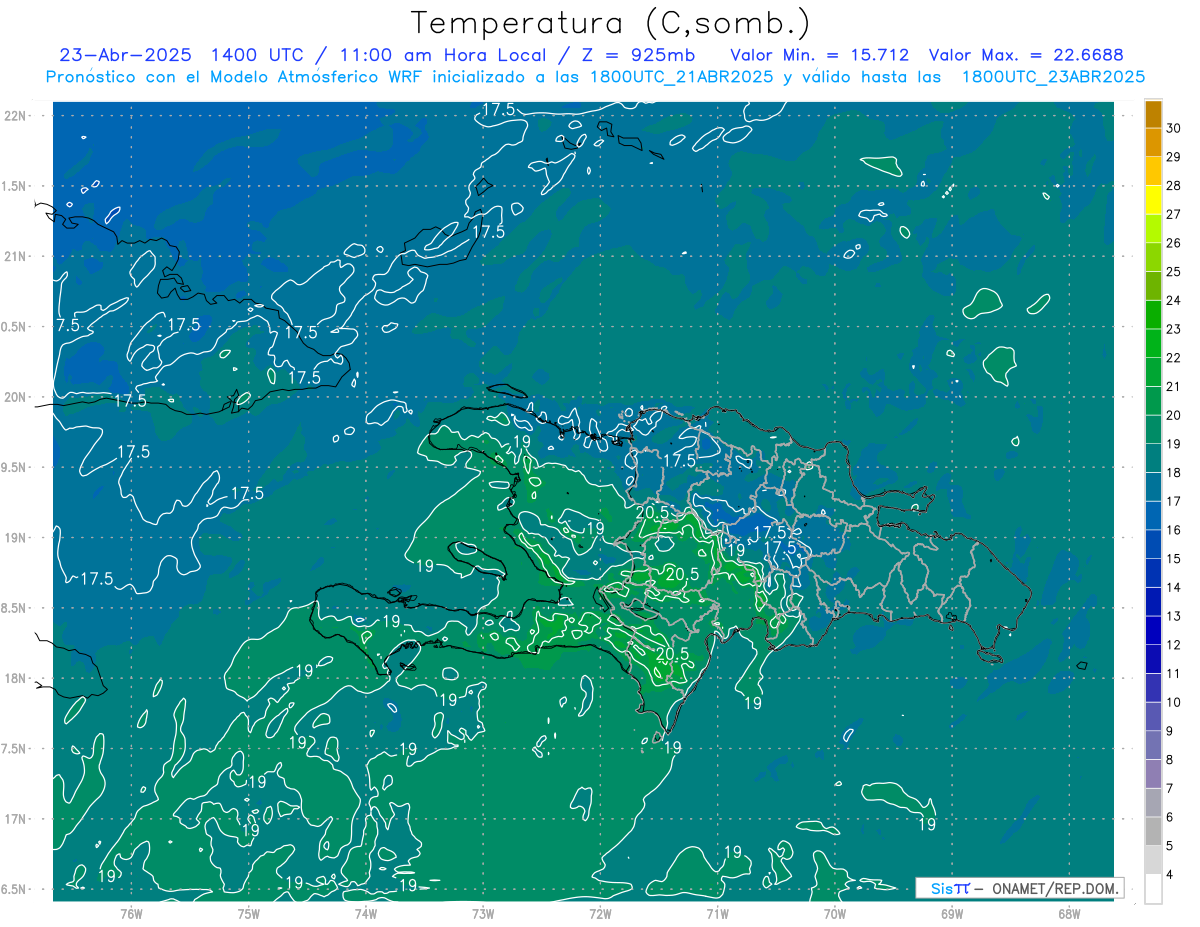Click the title "Temperatura (C,somb.)"

click(x=611, y=23)
